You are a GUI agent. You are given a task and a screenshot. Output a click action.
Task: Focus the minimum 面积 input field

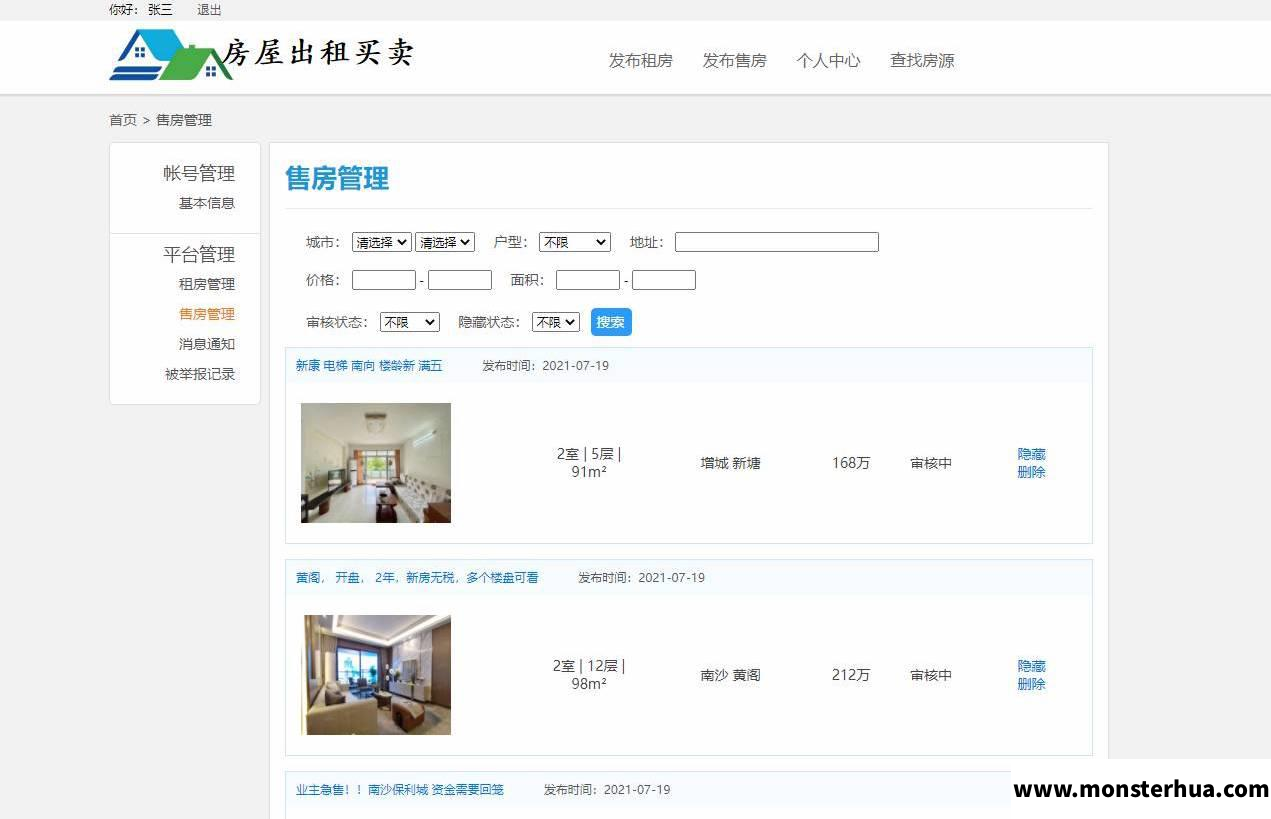tap(588, 280)
